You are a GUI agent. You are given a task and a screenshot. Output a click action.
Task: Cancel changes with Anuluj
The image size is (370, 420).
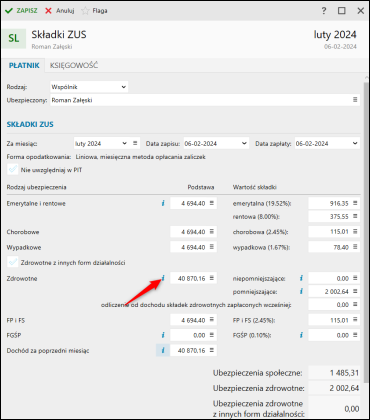click(x=60, y=11)
